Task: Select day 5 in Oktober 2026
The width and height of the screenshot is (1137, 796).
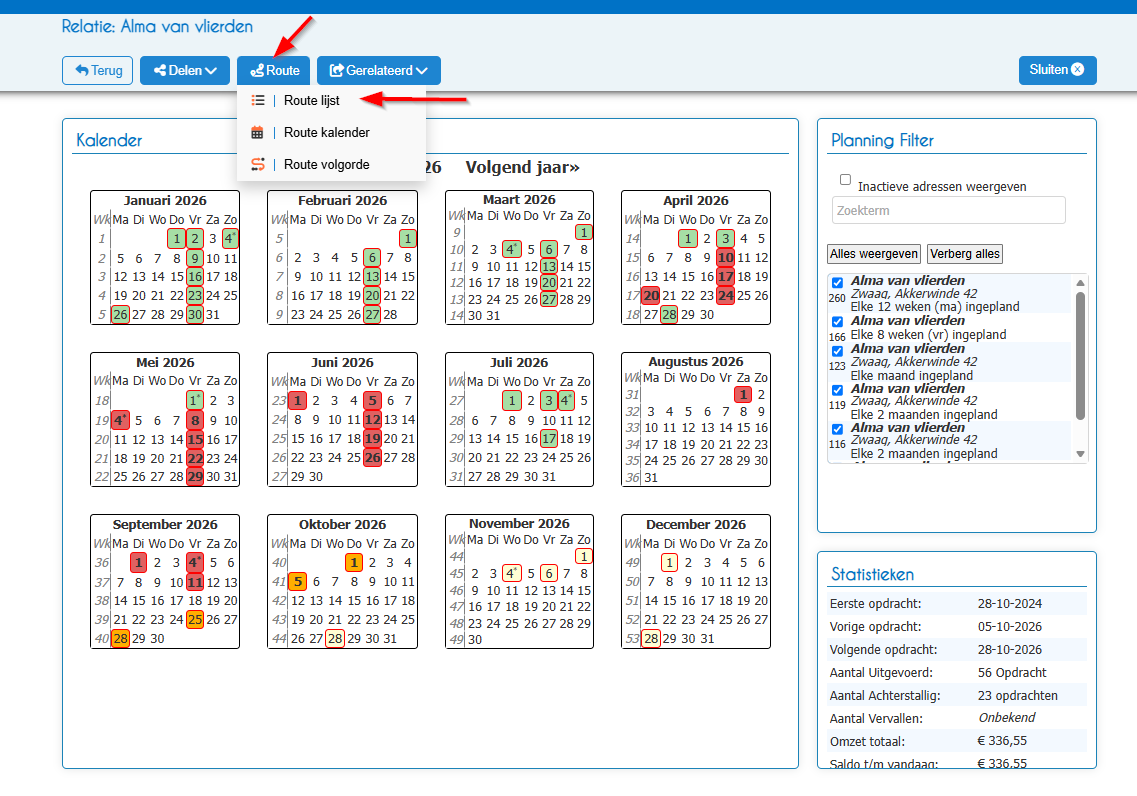Action: (x=297, y=581)
